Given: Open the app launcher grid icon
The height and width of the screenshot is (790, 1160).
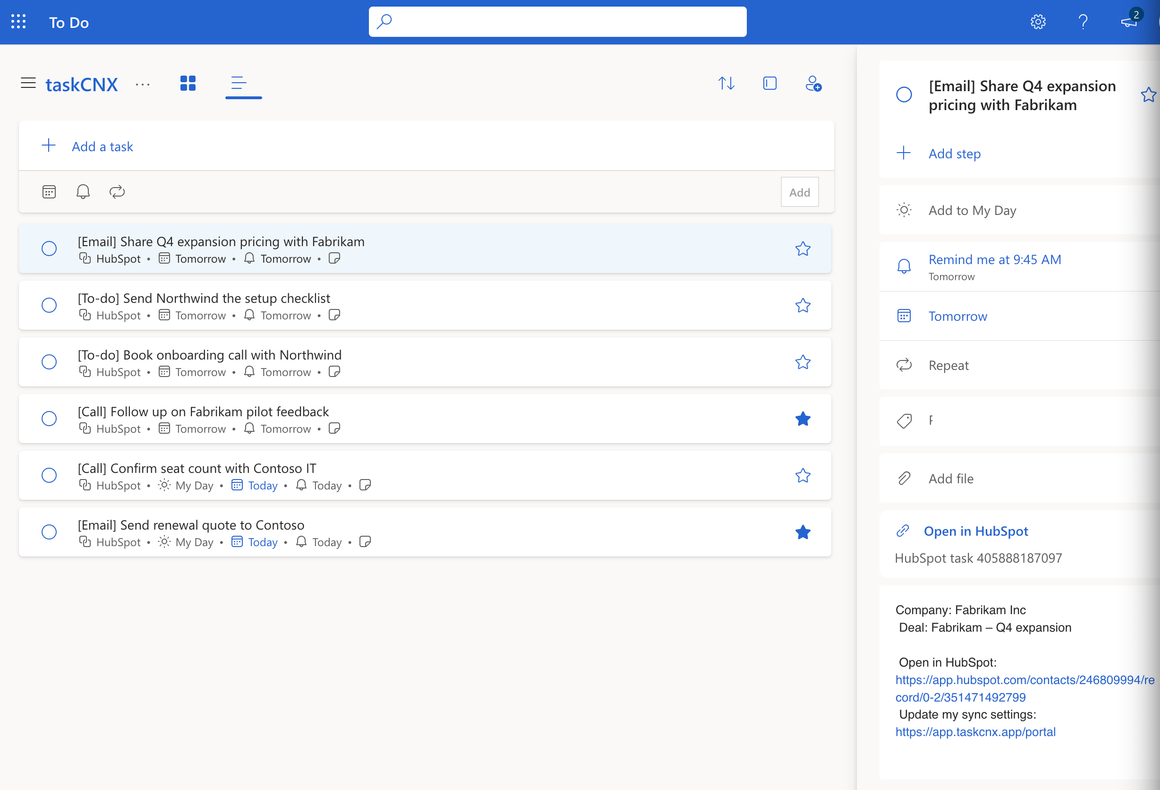Looking at the screenshot, I should pyautogui.click(x=18, y=21).
